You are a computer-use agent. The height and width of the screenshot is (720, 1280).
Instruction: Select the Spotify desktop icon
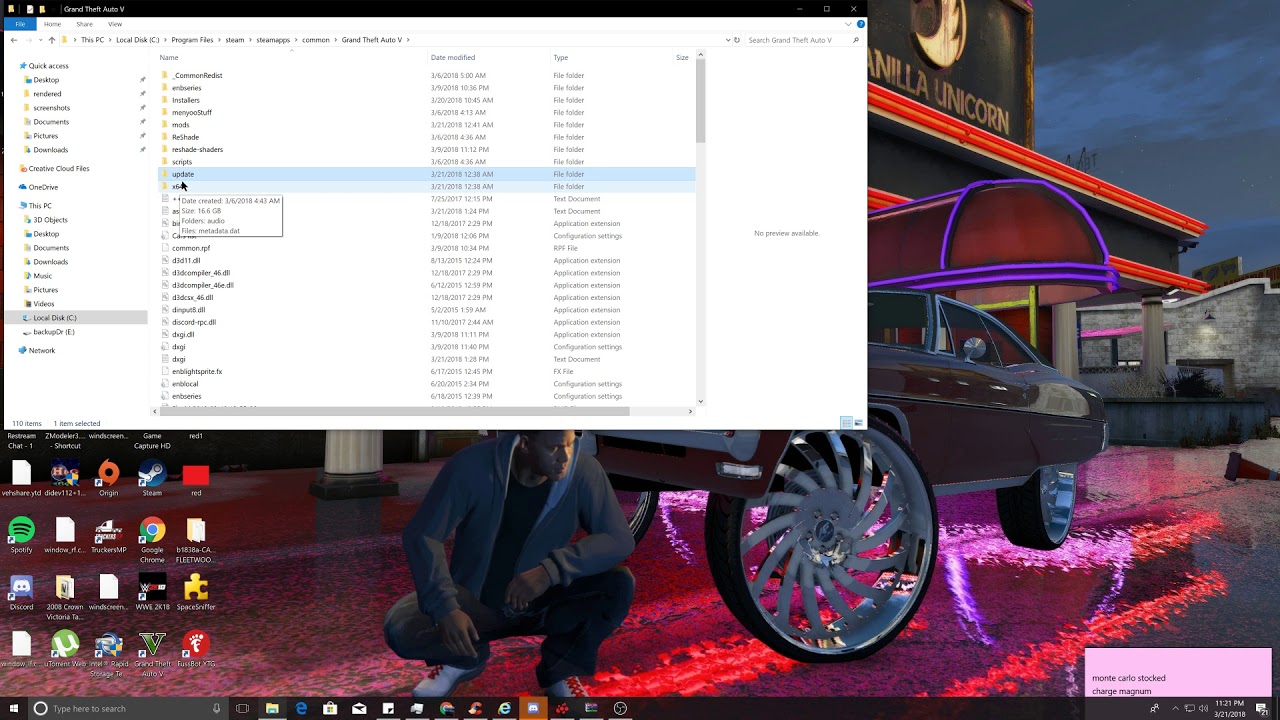coord(21,535)
